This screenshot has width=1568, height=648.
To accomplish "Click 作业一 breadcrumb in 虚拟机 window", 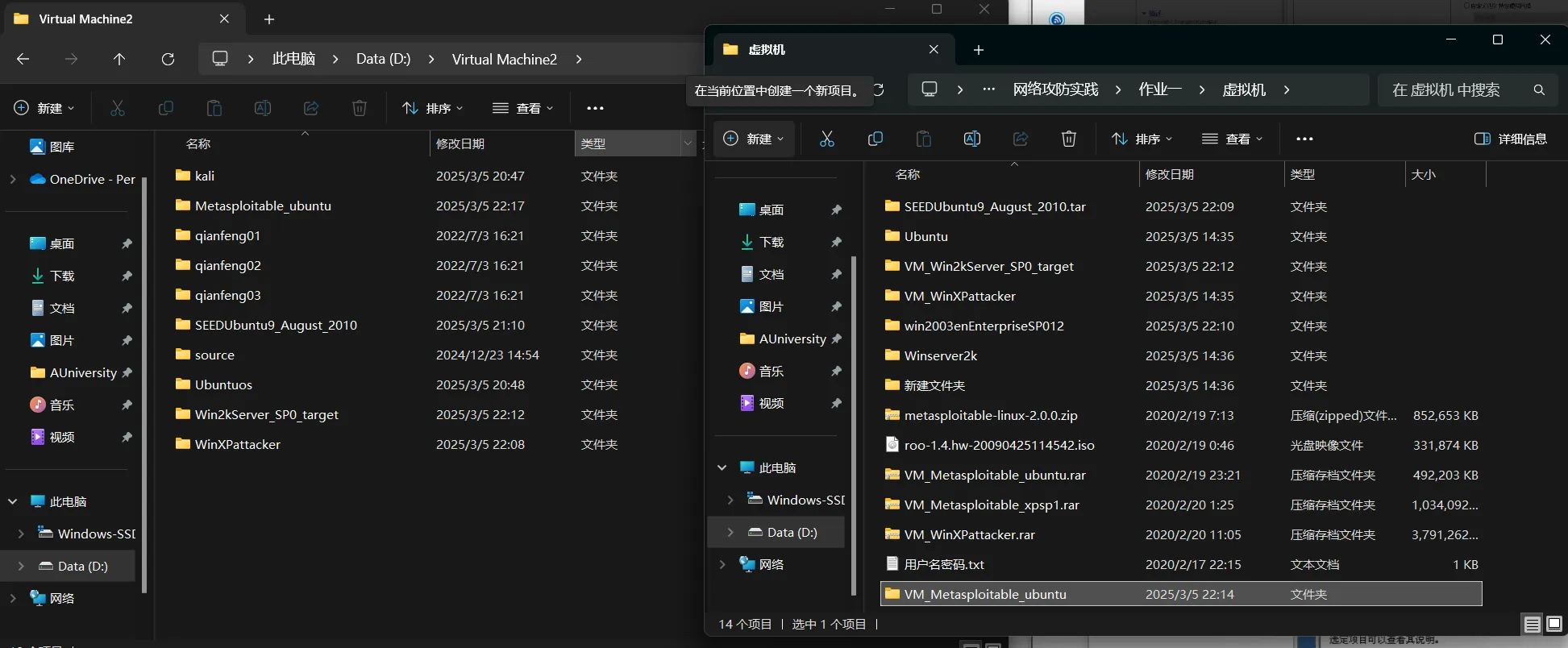I will [1159, 89].
